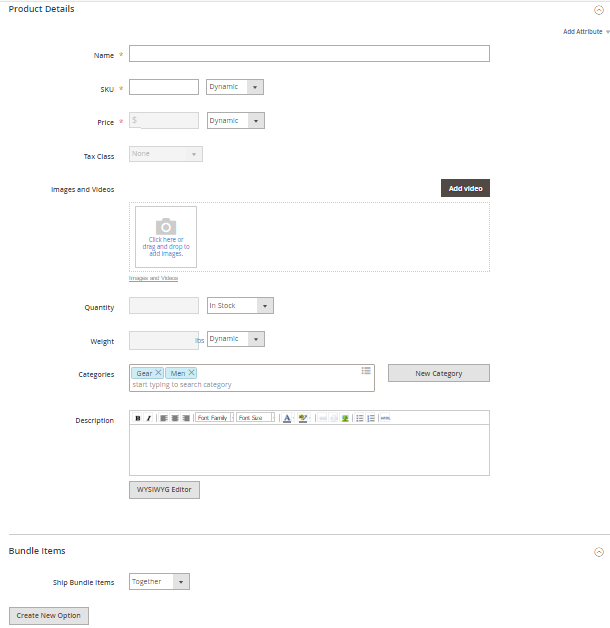Screen dimensions: 610x628
Task: Click inside the Description text area
Action: (x=309, y=450)
